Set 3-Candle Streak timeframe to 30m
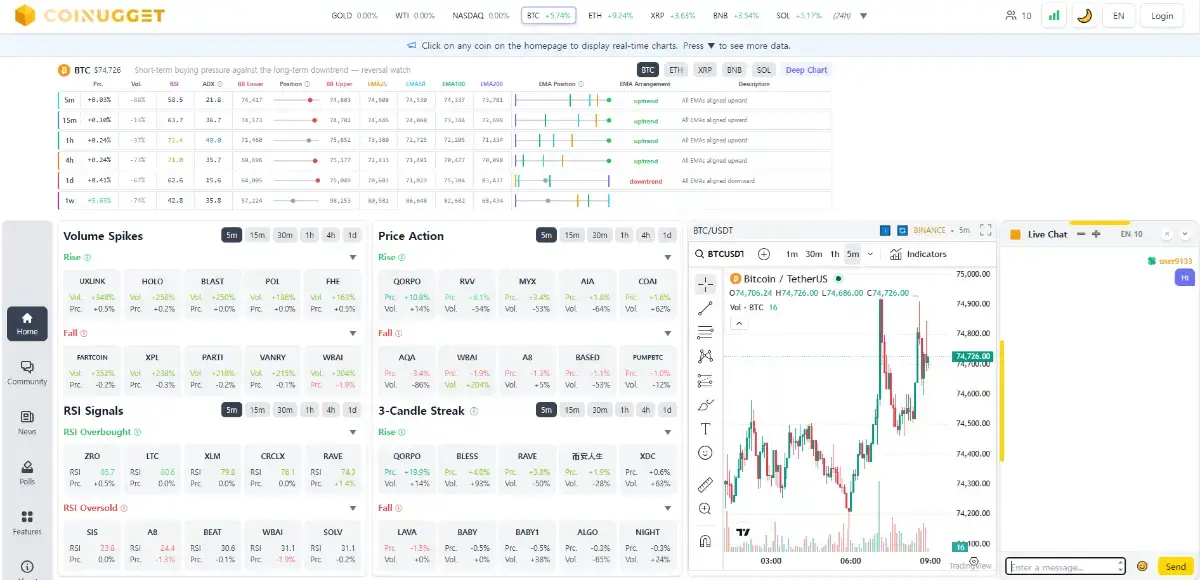 (x=599, y=410)
